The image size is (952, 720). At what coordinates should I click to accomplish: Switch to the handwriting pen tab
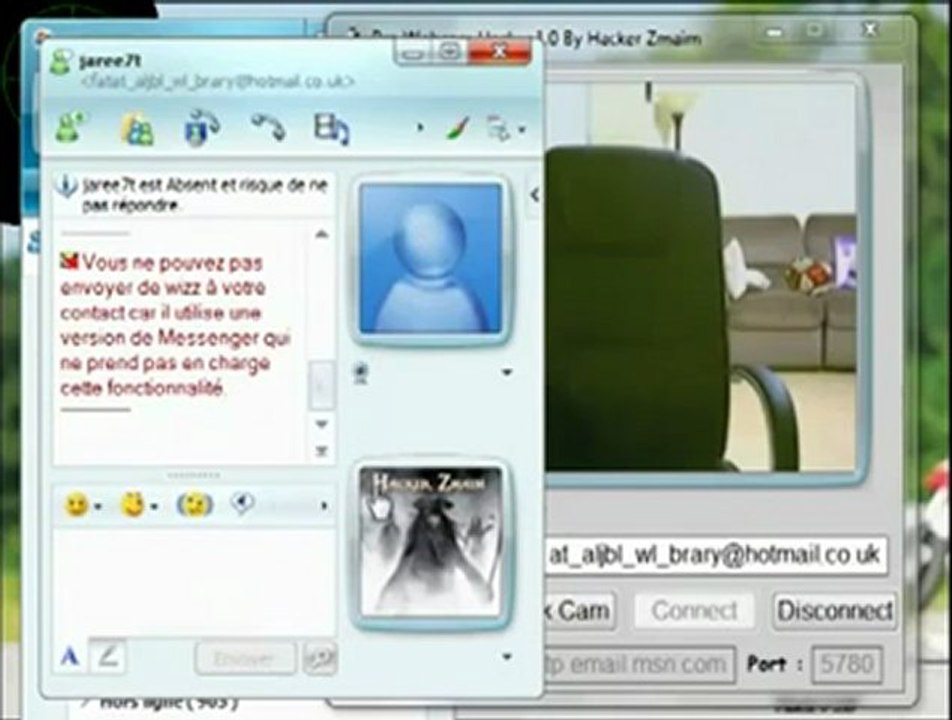coord(108,656)
